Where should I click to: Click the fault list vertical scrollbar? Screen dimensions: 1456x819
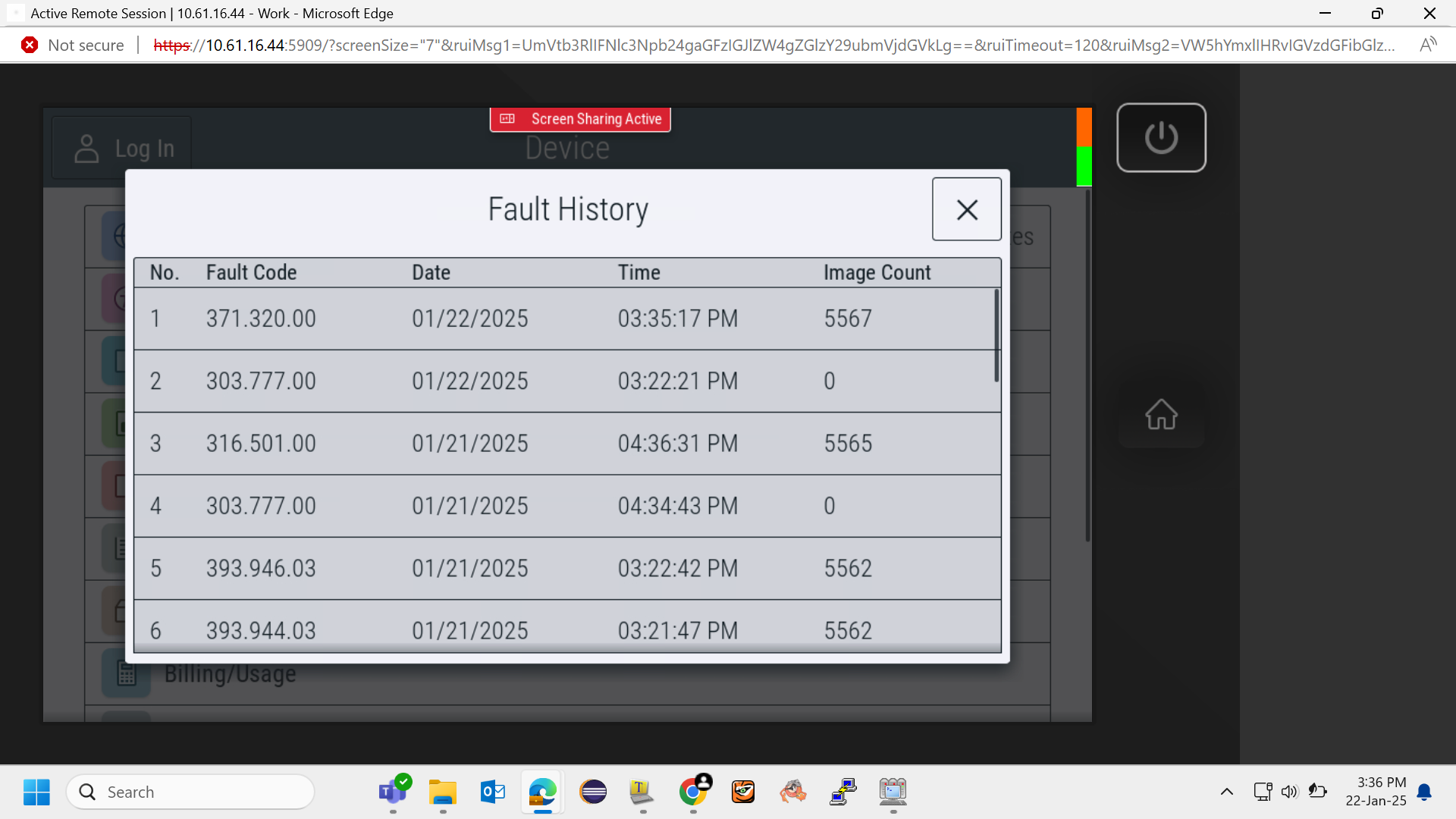996,335
